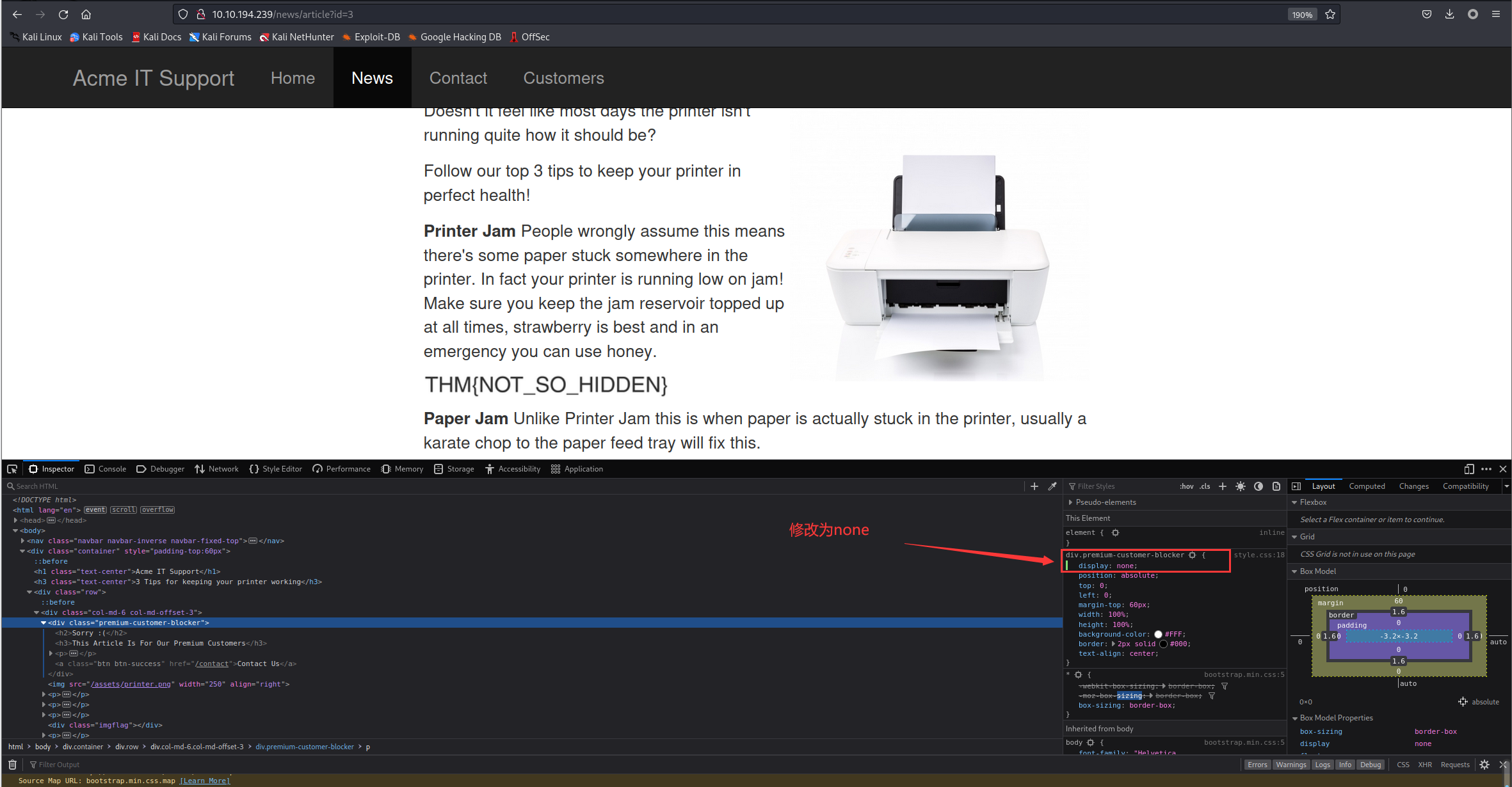Click the element picker icon
The width and height of the screenshot is (1512, 787).
tap(12, 469)
